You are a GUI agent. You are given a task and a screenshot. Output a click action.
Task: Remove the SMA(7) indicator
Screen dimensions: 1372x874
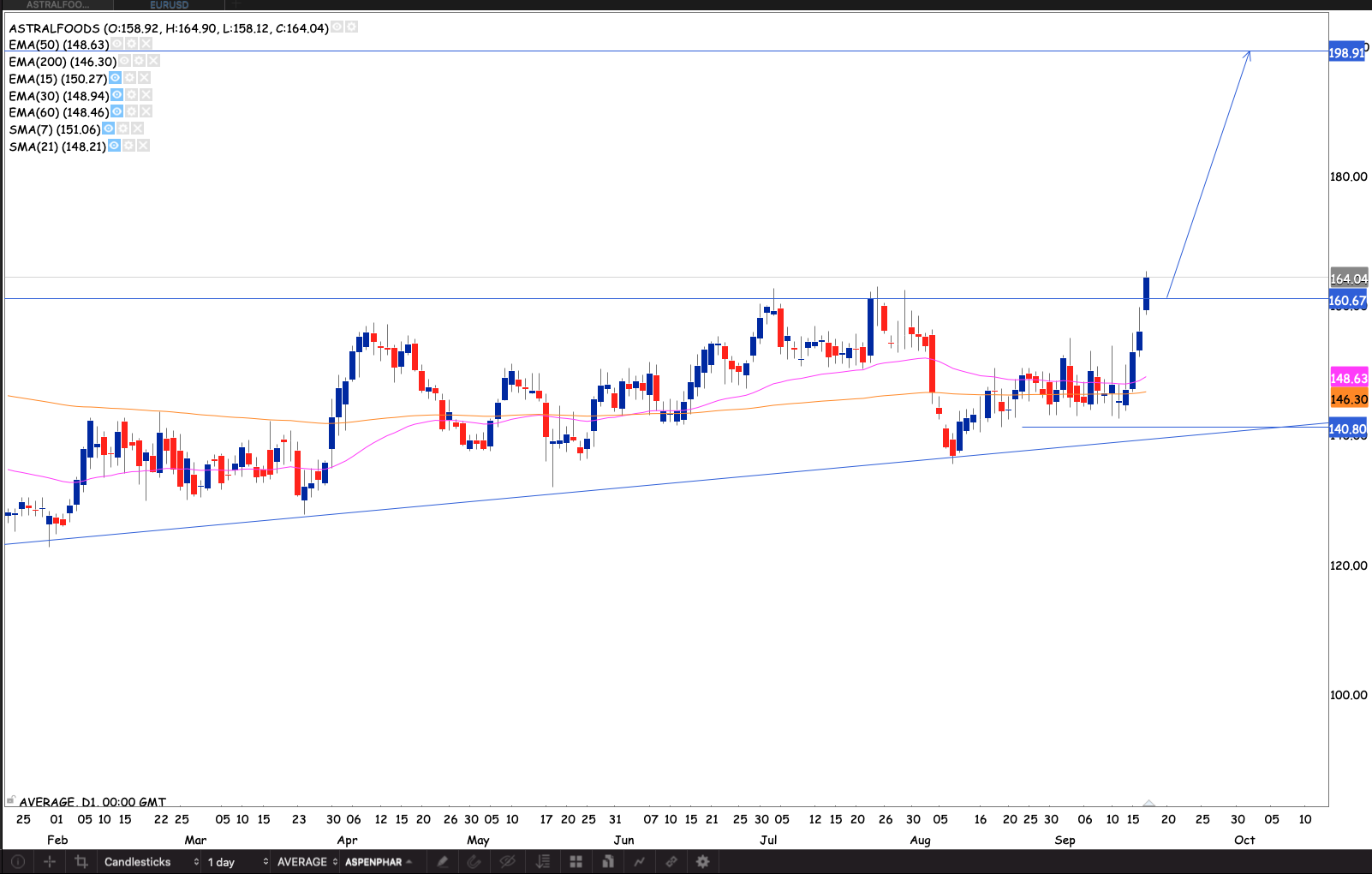tap(137, 129)
